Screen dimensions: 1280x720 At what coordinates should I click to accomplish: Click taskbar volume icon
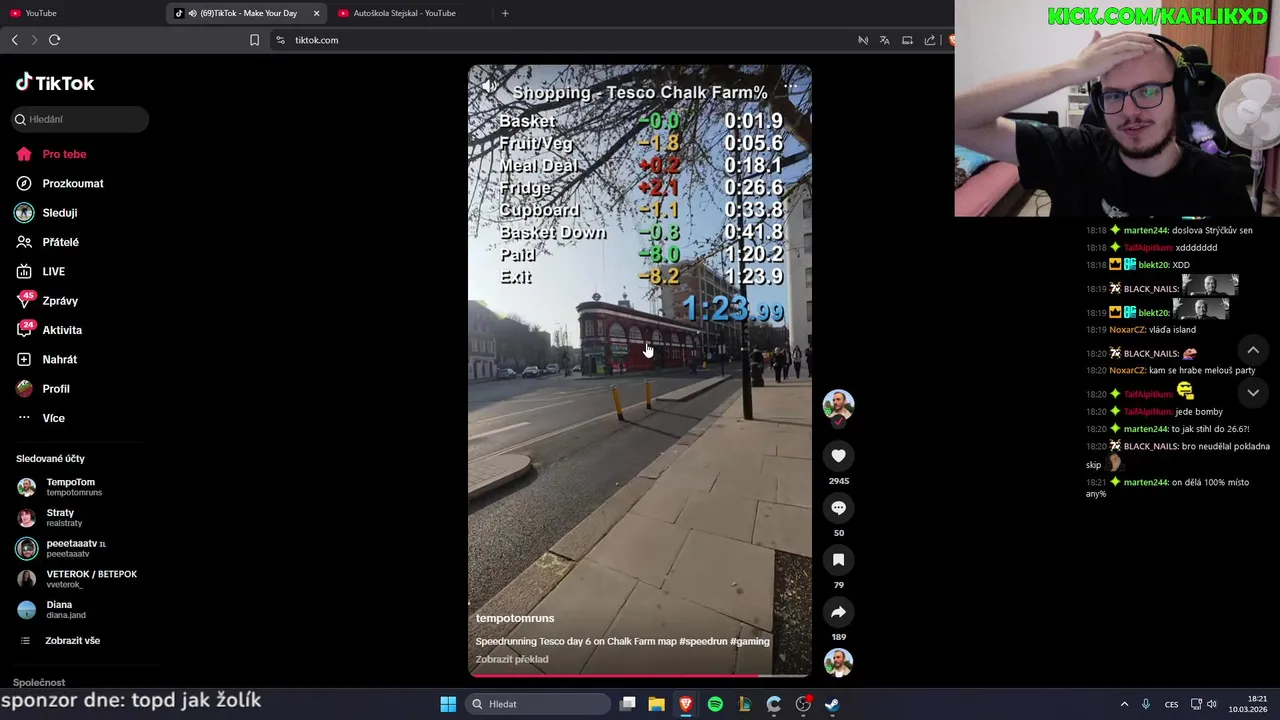click(1211, 704)
